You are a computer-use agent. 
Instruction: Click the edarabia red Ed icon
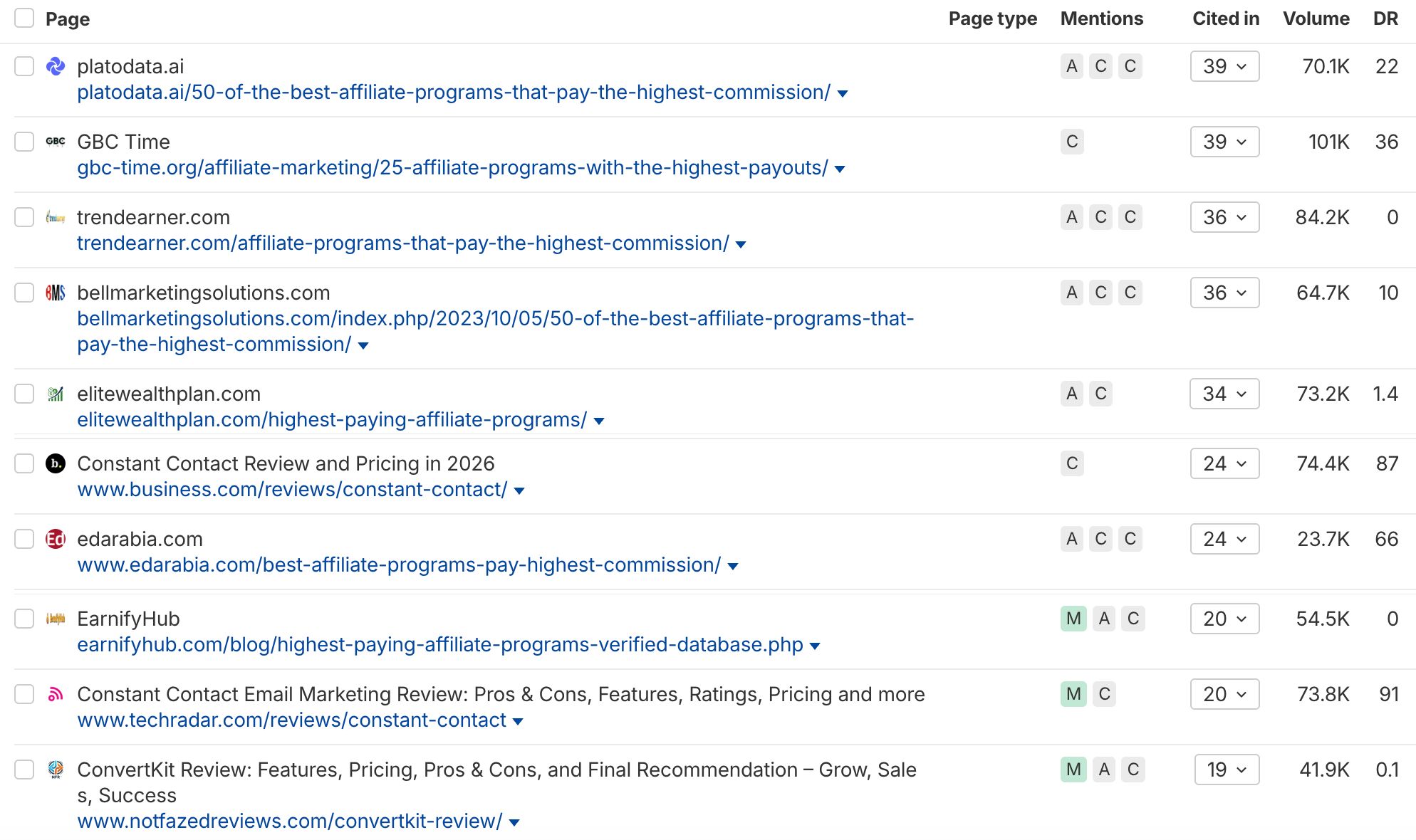[x=56, y=539]
